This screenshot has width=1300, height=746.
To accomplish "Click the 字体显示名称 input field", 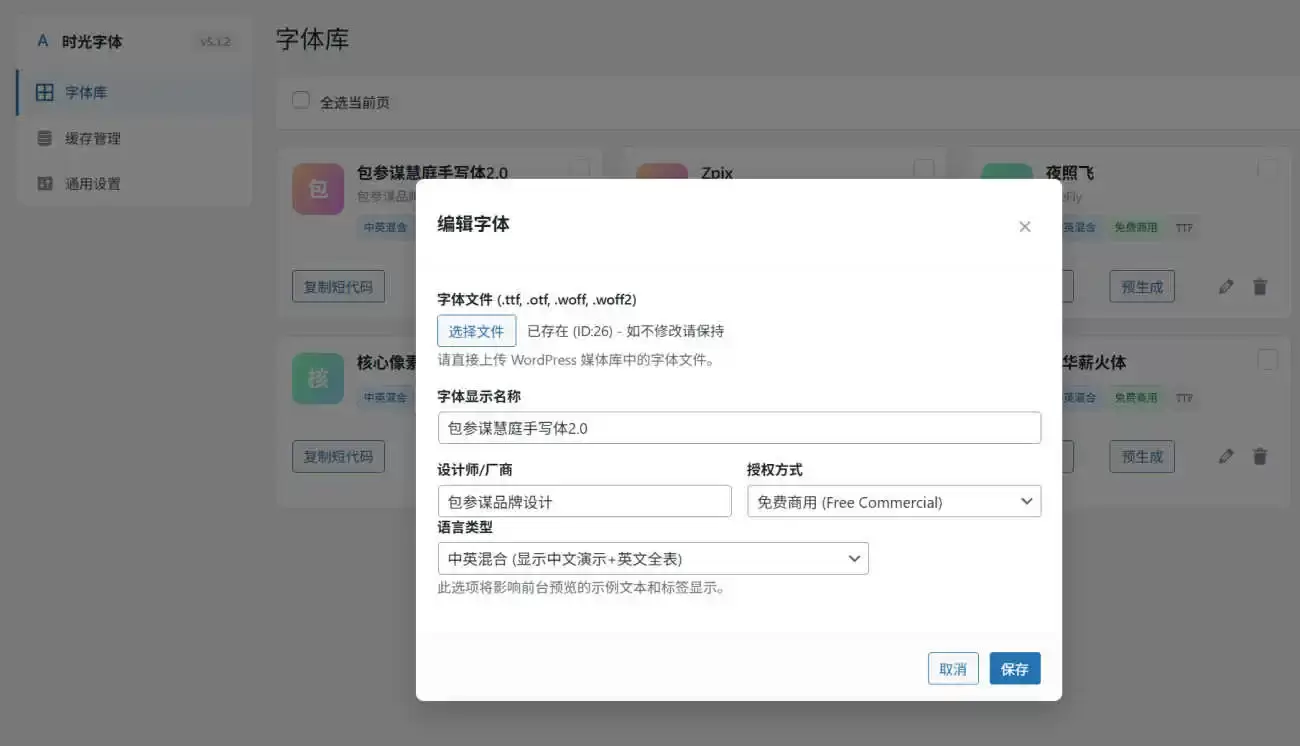I will [740, 427].
